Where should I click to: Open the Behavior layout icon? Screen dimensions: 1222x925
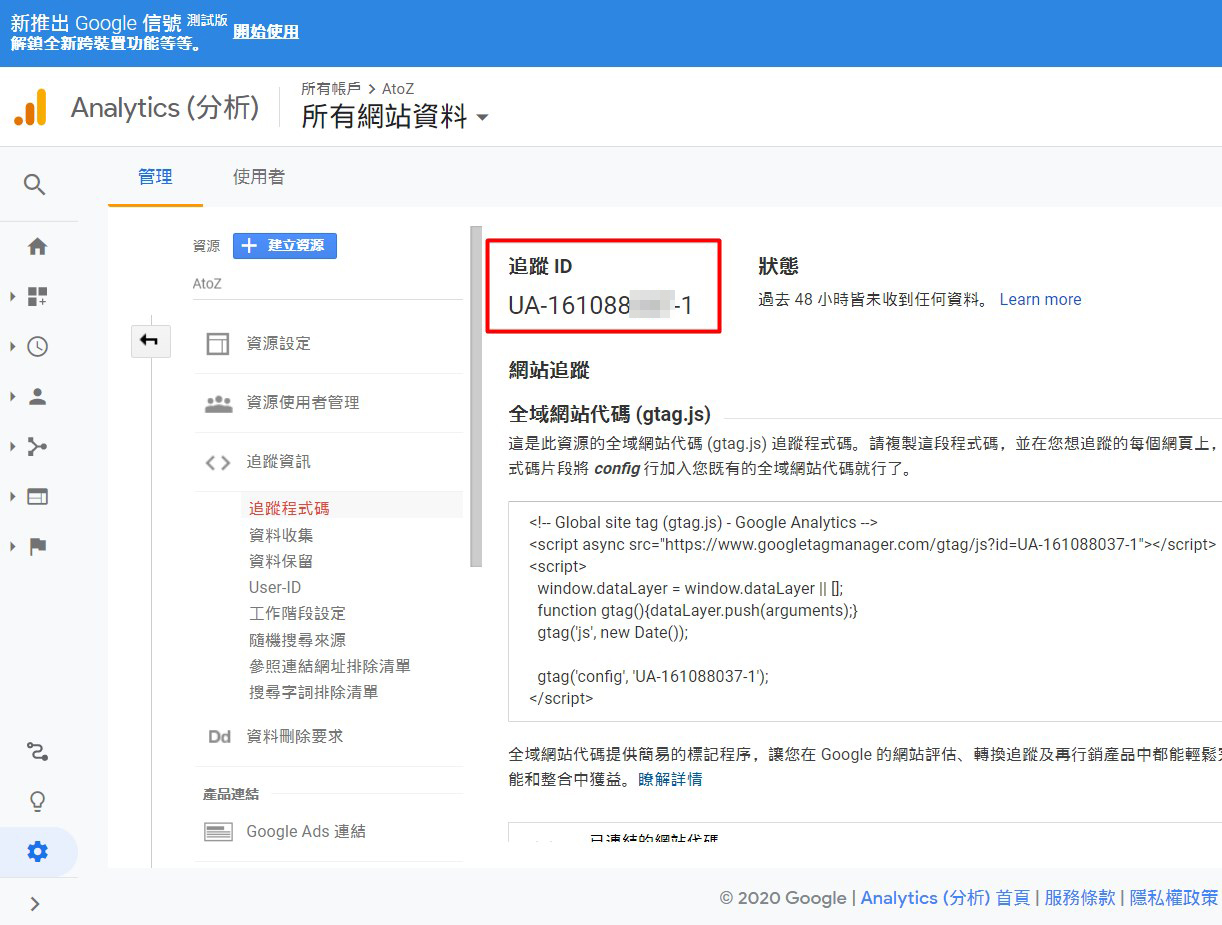(x=37, y=497)
